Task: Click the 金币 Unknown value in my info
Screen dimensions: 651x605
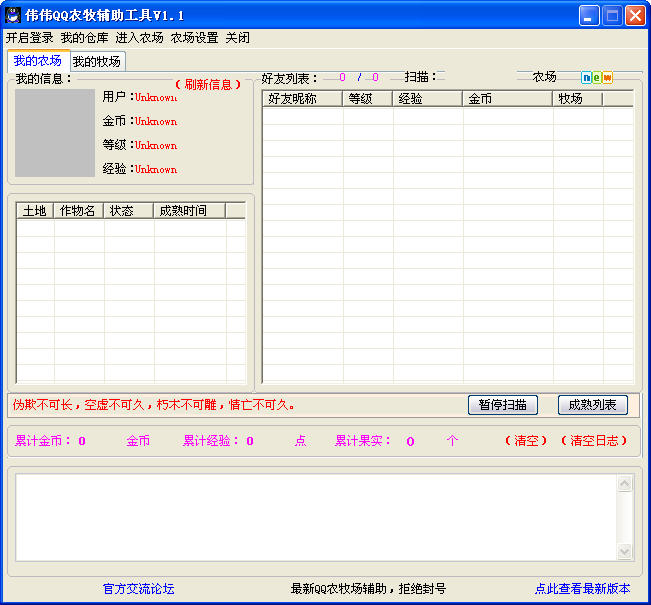Action: click(156, 121)
